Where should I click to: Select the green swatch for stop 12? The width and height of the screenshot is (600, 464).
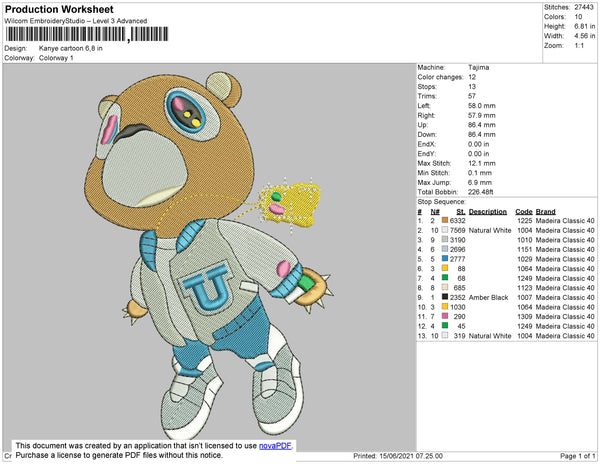445,326
